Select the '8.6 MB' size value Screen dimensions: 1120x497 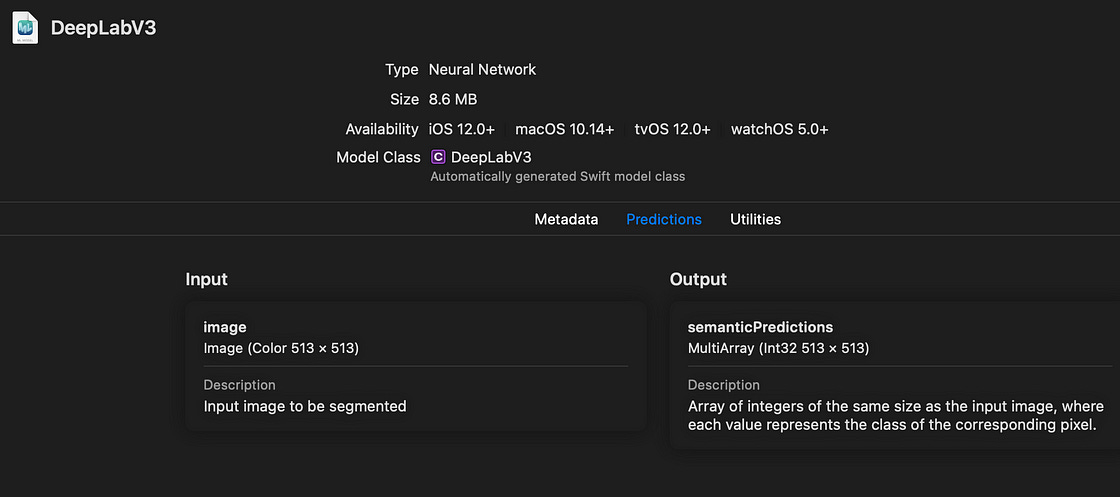point(453,99)
